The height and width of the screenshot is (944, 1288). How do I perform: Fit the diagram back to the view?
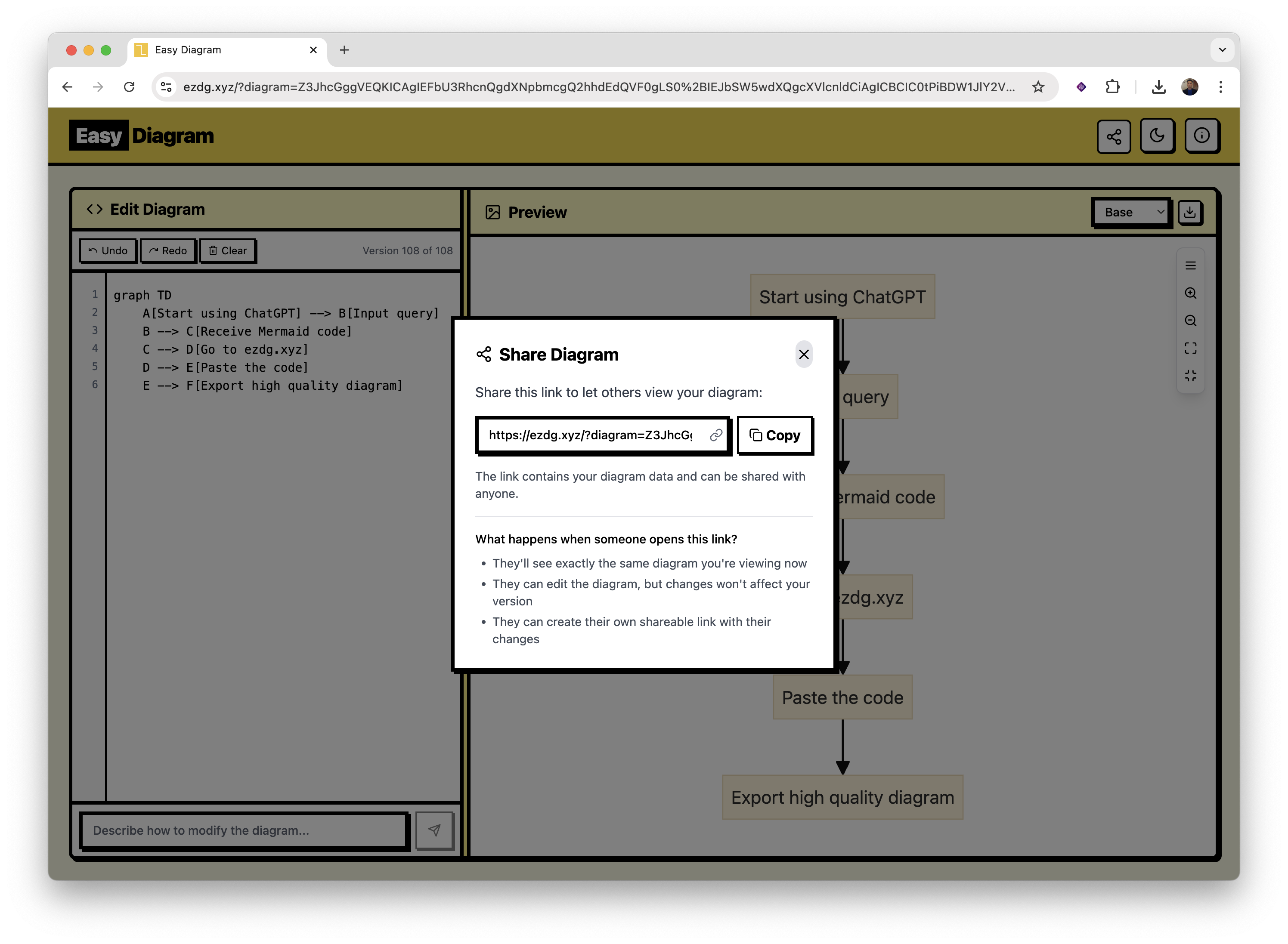tap(1191, 376)
